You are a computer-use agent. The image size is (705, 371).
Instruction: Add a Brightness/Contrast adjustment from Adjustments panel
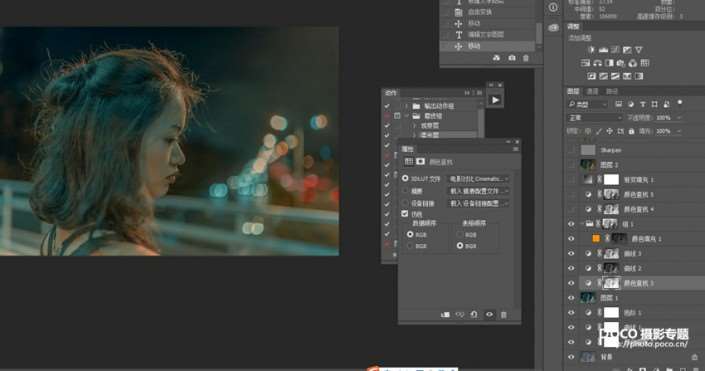tap(591, 50)
